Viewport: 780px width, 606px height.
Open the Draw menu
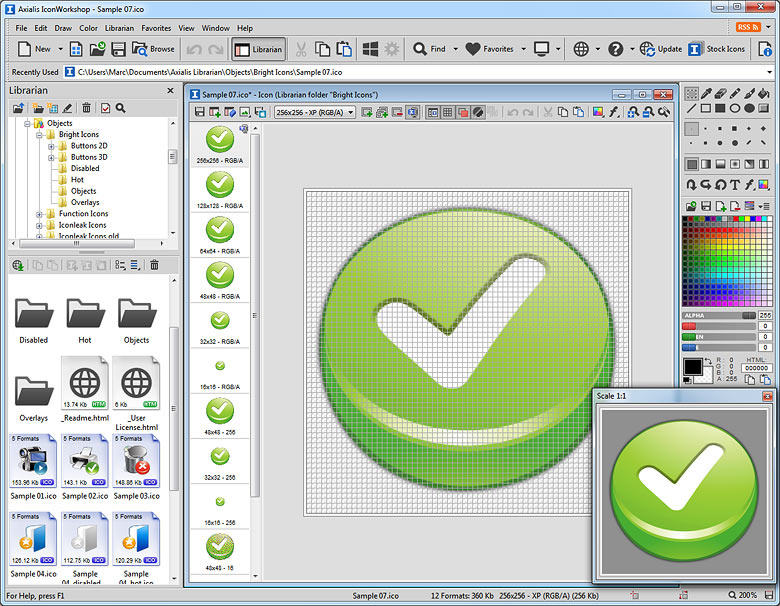[x=63, y=28]
